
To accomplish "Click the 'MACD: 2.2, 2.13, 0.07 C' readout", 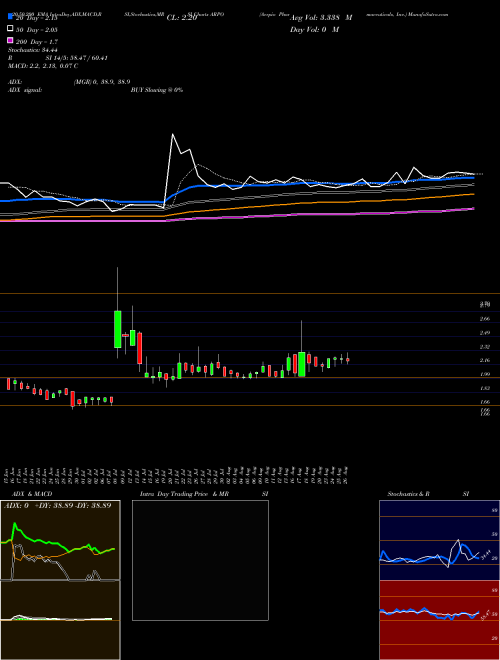I will [43, 66].
